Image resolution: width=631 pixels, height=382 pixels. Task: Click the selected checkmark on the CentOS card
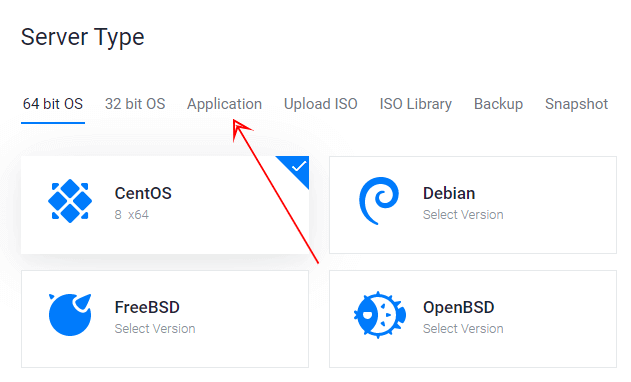click(298, 166)
